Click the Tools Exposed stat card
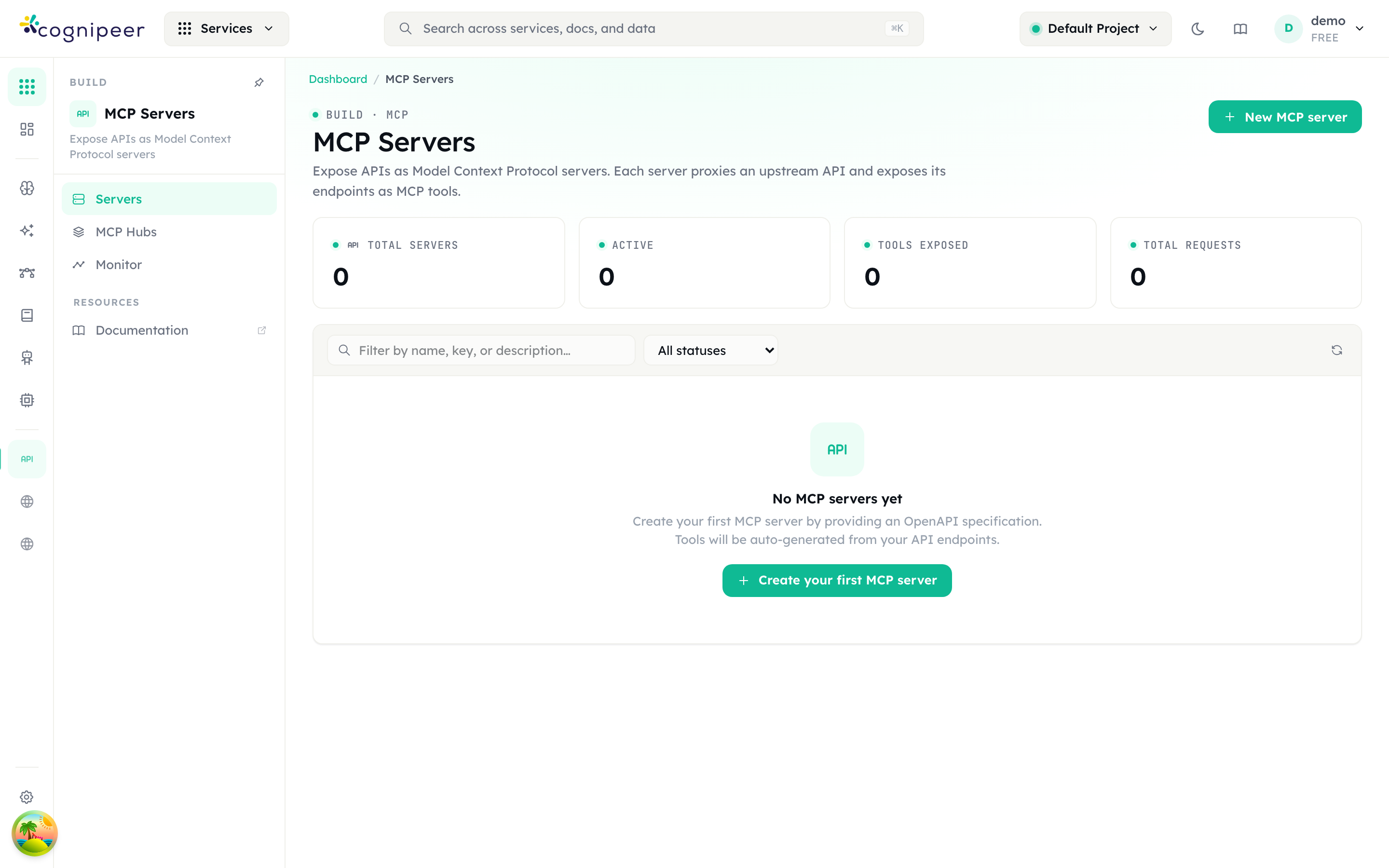The image size is (1389, 868). (x=970, y=263)
